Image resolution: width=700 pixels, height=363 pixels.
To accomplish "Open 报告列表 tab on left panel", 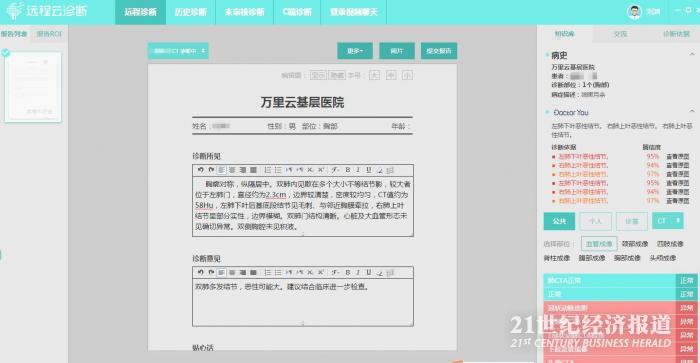I will 14,34.
